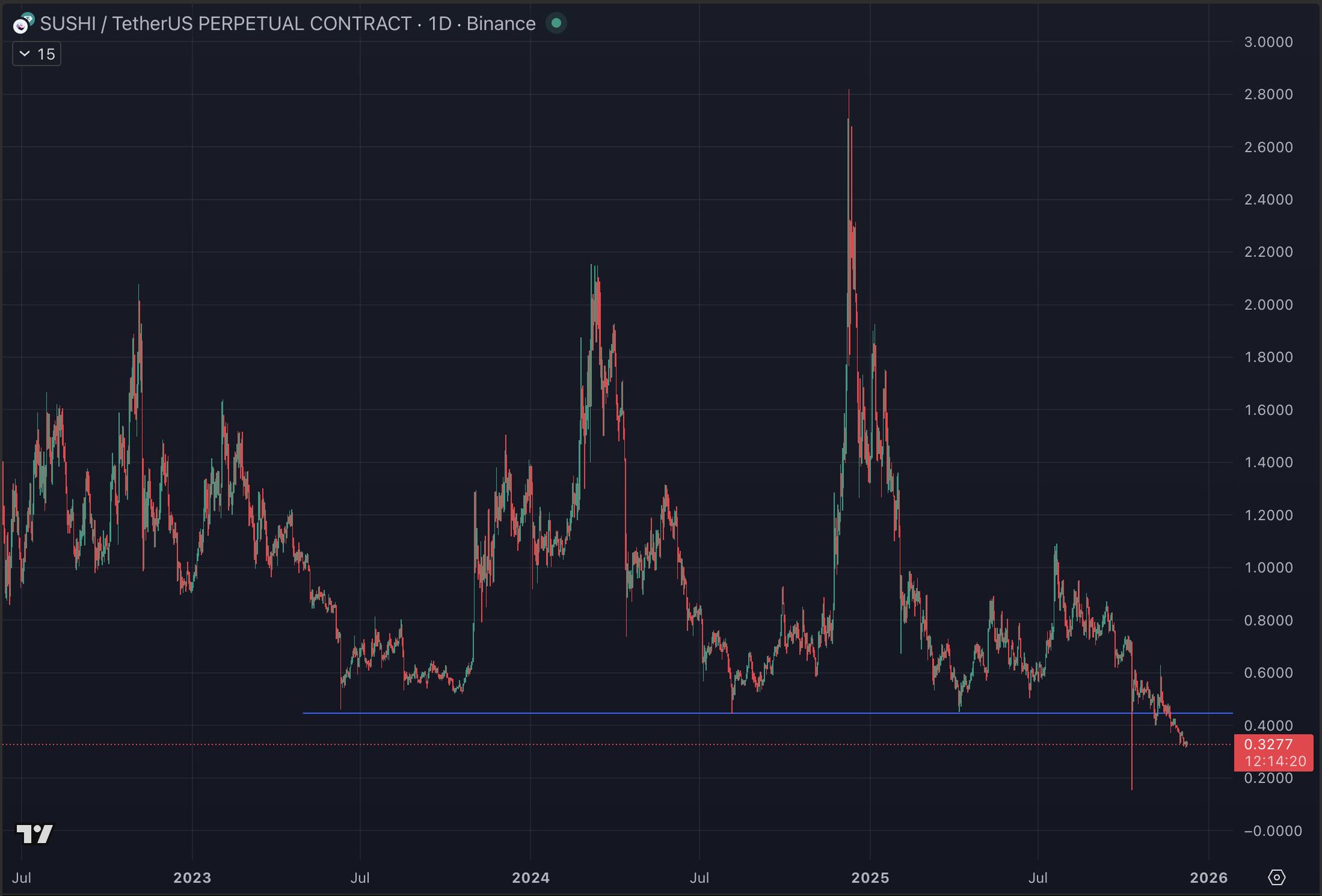Click the 2026 label on time axis
The width and height of the screenshot is (1322, 896).
pos(1208,877)
